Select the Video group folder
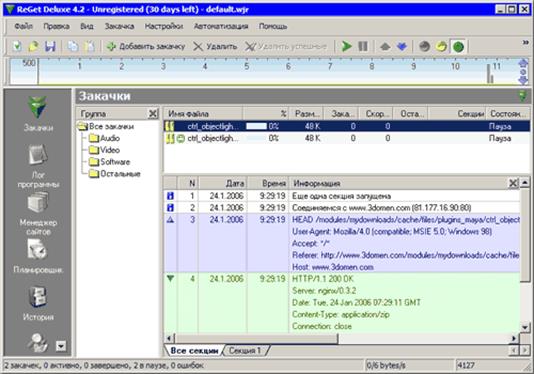Image resolution: width=534 pixels, height=374 pixels. (104, 150)
